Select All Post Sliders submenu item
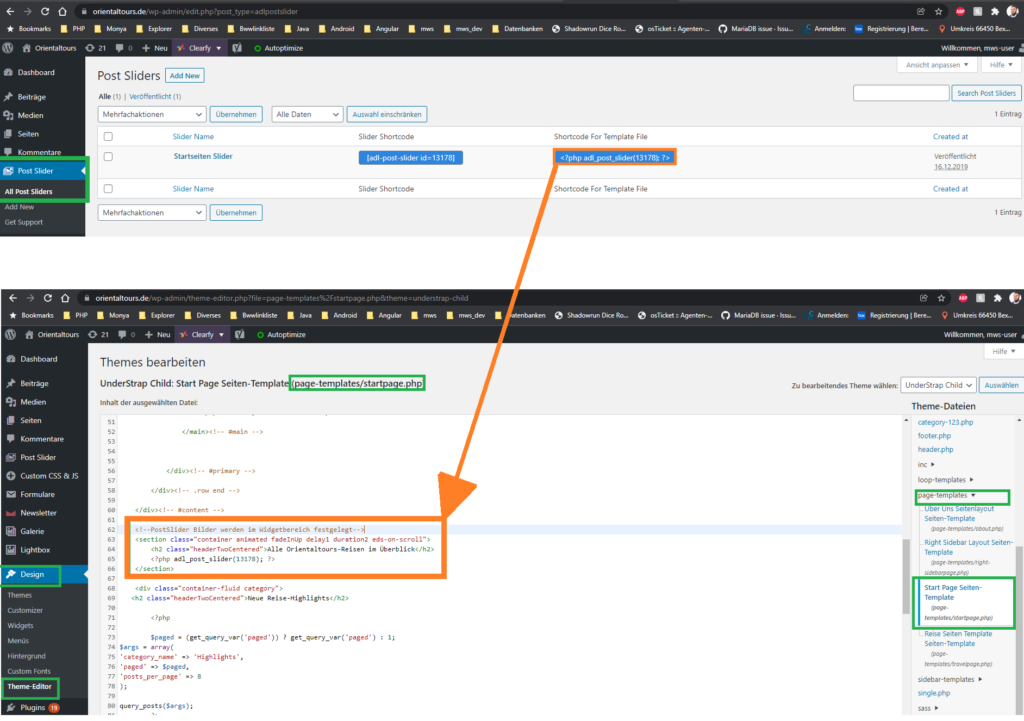Screen dimensions: 1024x721 [x=29, y=191]
